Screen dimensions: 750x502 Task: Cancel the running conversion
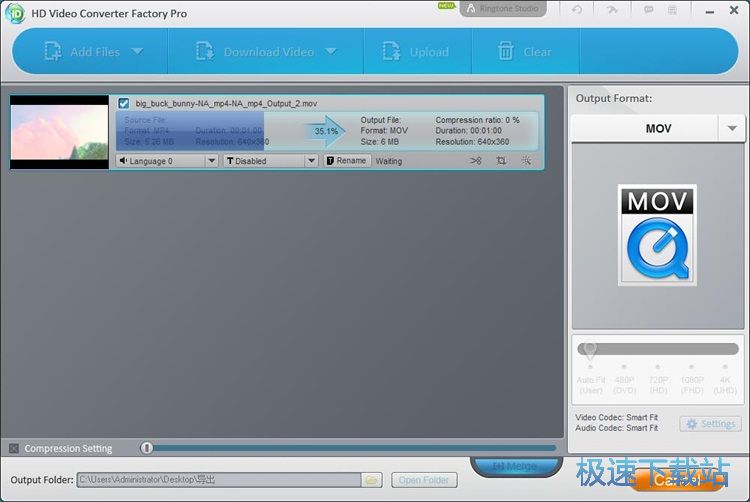676,480
